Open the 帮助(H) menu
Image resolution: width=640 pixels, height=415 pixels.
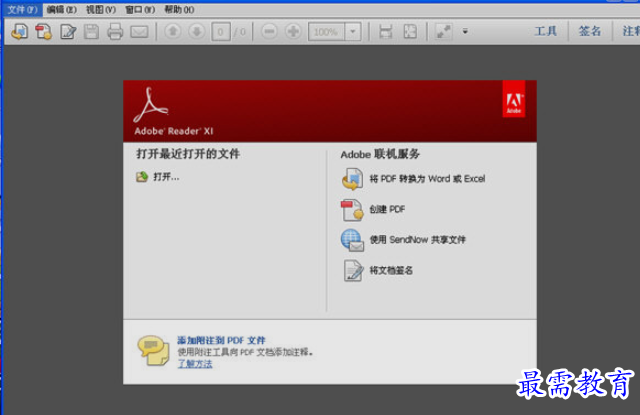pos(179,9)
